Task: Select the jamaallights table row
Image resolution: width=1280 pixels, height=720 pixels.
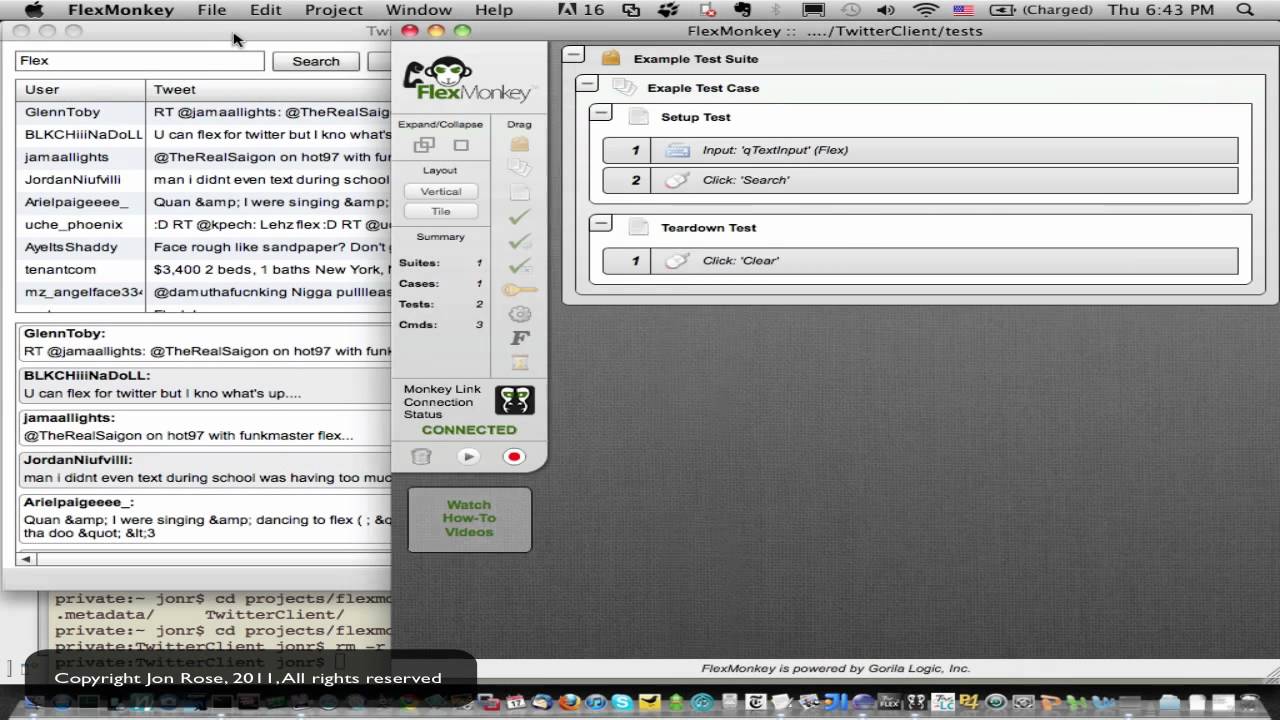Action: 204,157
